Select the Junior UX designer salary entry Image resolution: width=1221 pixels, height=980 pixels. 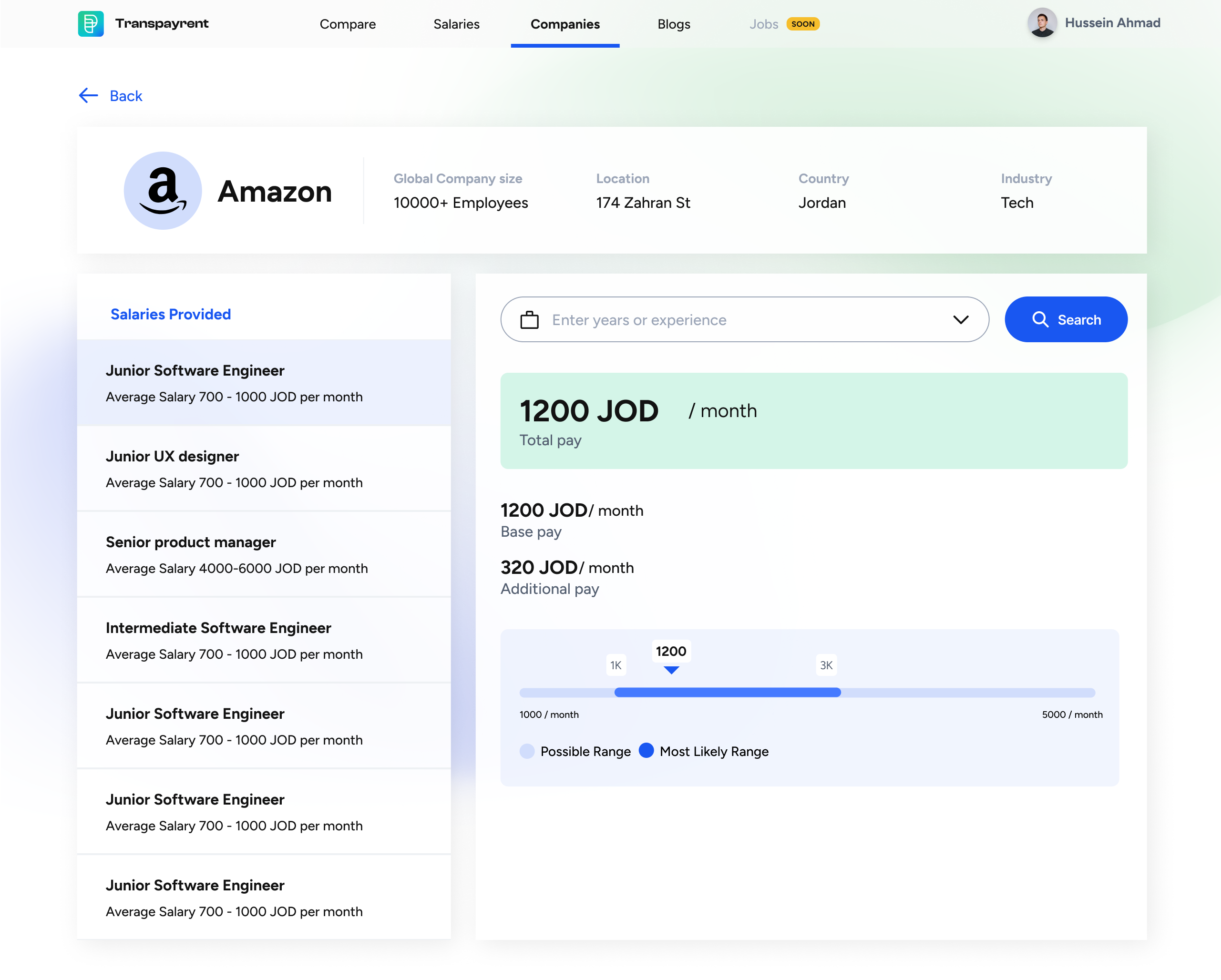pos(264,469)
